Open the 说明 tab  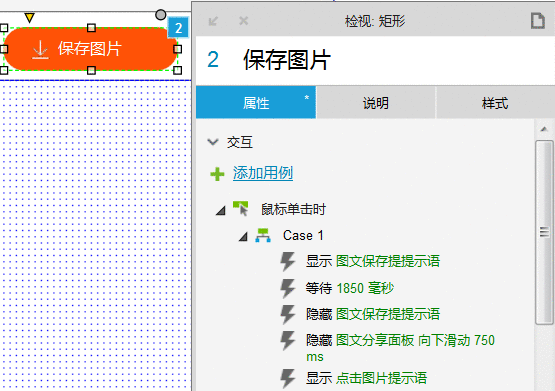point(376,103)
